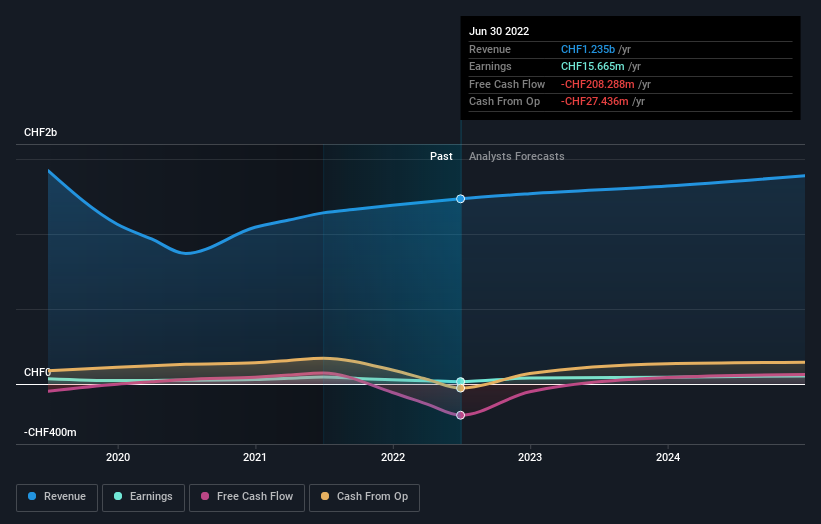Viewport: 821px width, 524px height.
Task: Click the 2022 x-axis label
Action: 393,457
